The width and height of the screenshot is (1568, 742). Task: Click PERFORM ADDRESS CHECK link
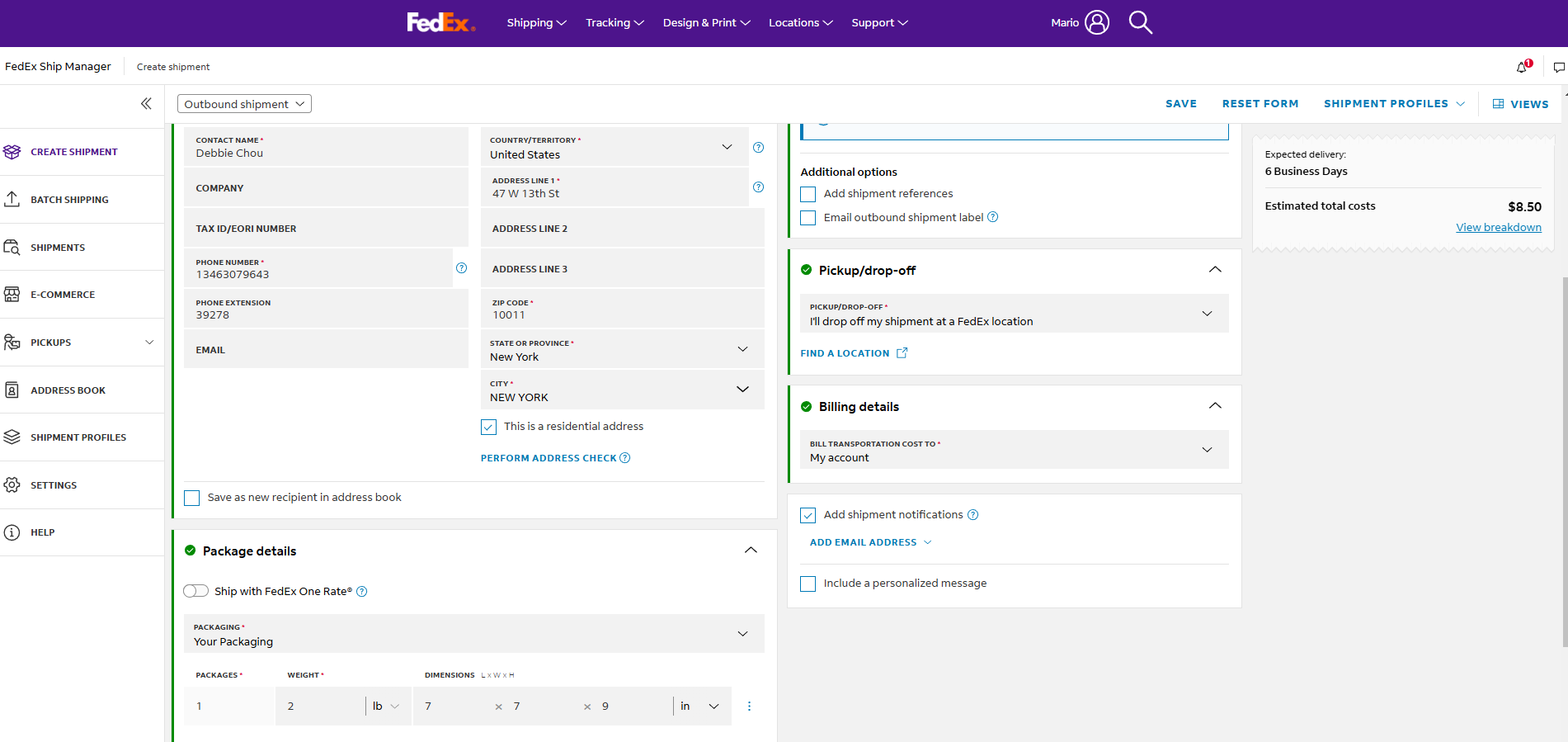click(549, 458)
